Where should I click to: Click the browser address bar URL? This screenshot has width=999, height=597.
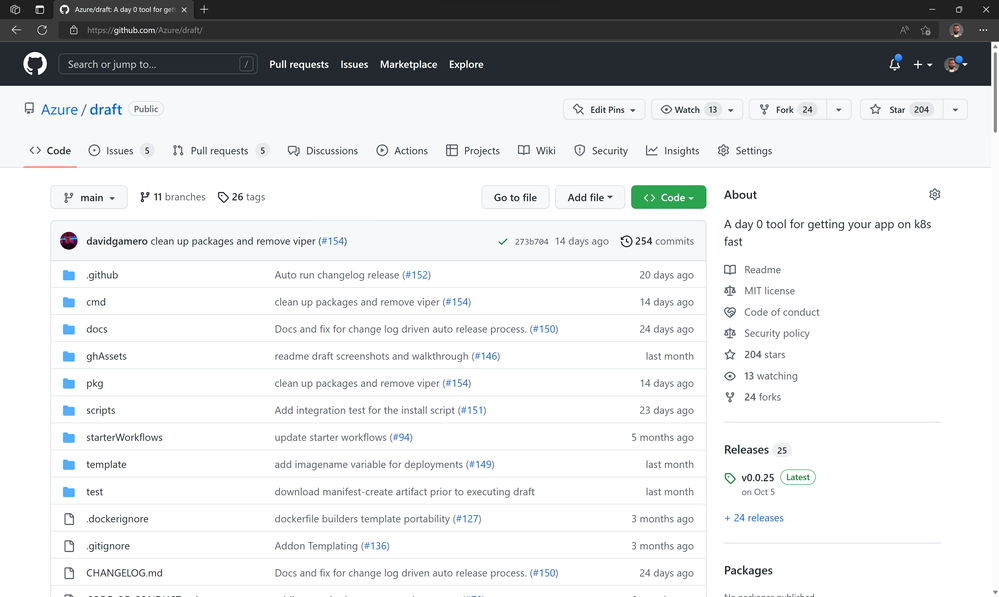pos(145,30)
